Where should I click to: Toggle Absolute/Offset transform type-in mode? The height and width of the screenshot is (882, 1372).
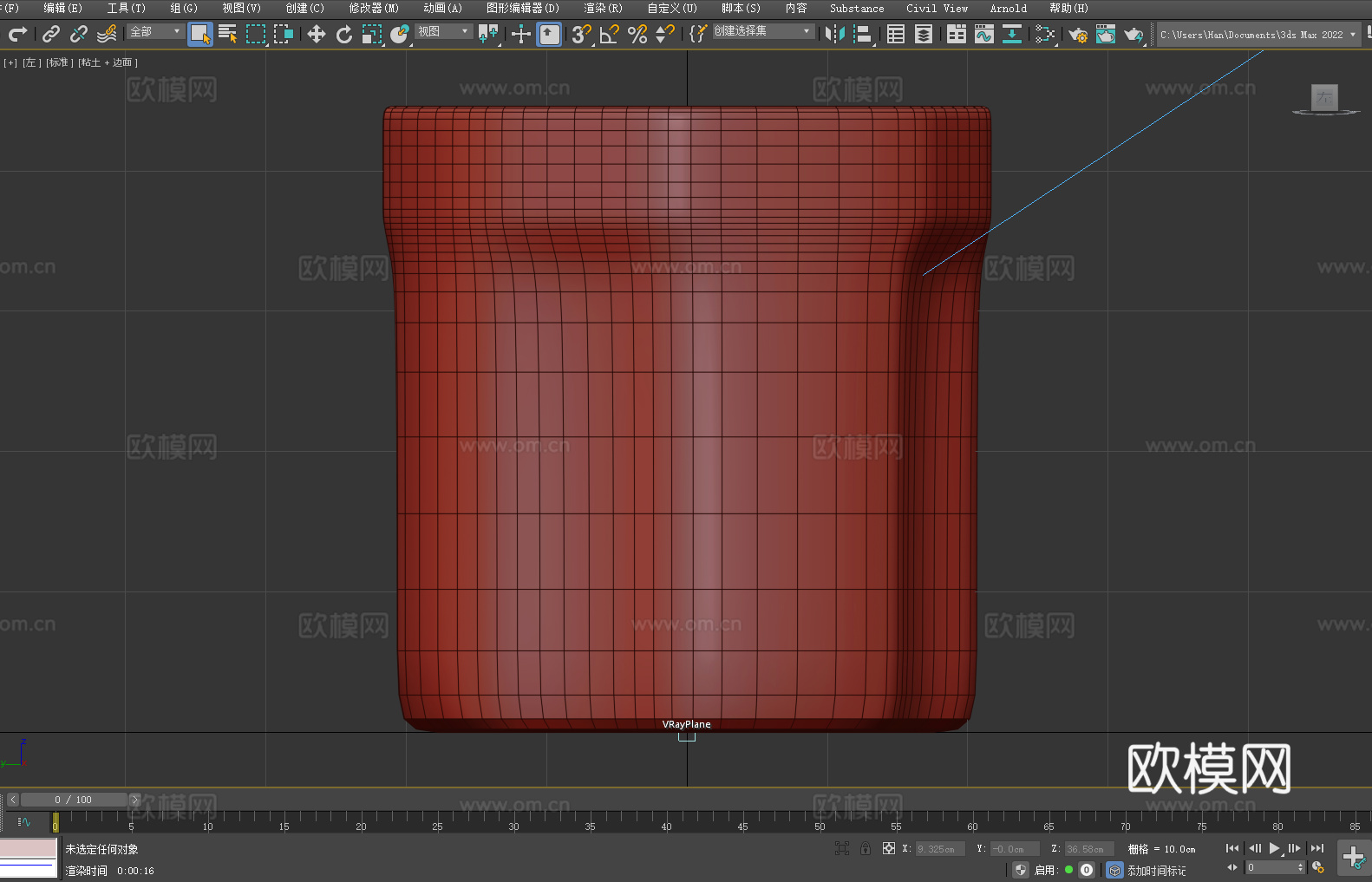click(x=889, y=849)
